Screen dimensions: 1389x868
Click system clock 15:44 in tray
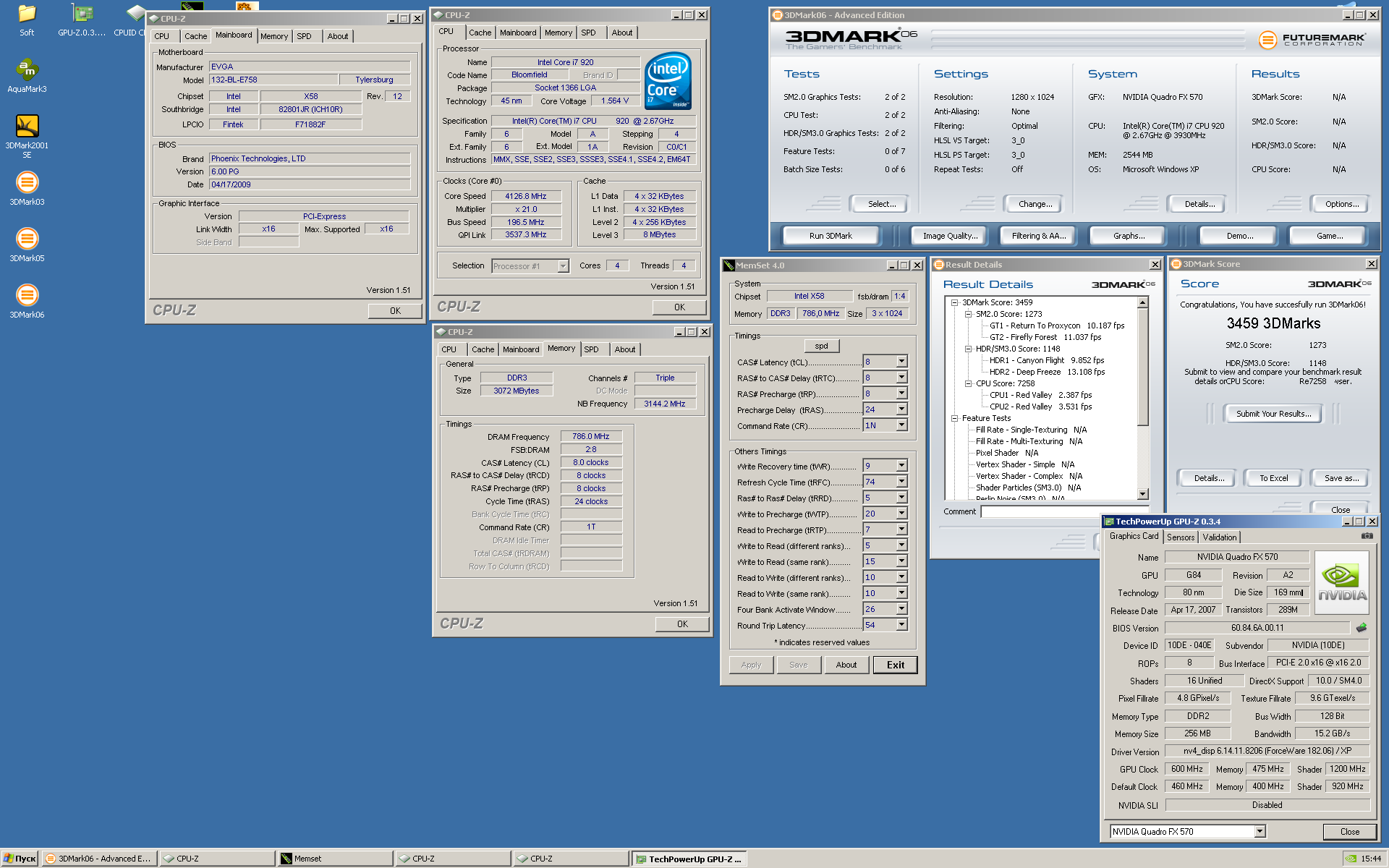click(1370, 859)
